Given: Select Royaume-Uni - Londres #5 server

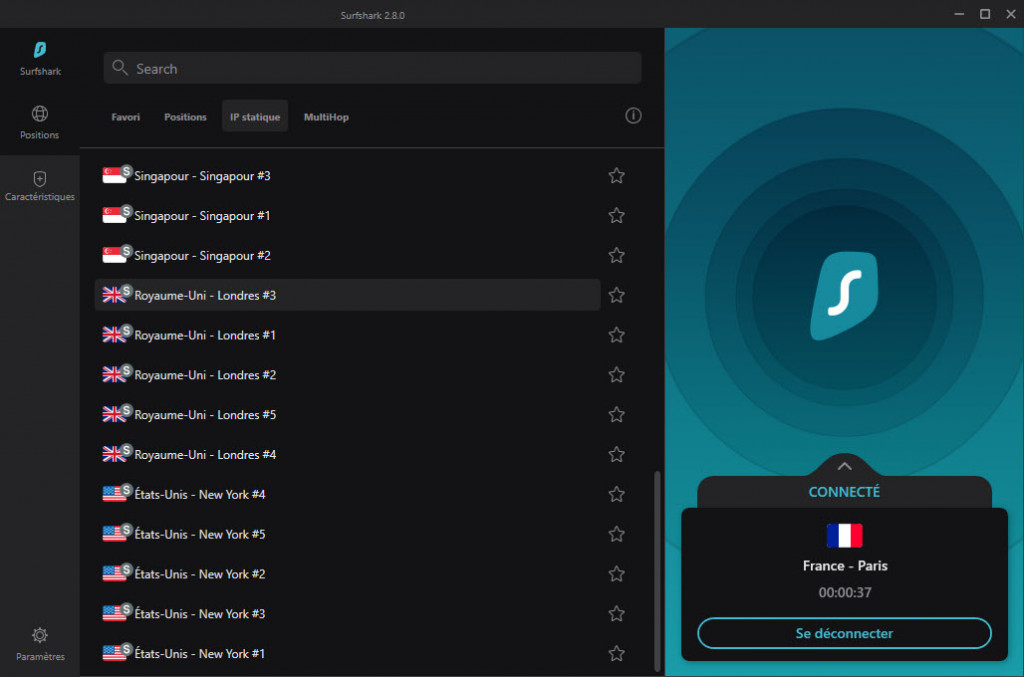Looking at the screenshot, I should tap(347, 415).
